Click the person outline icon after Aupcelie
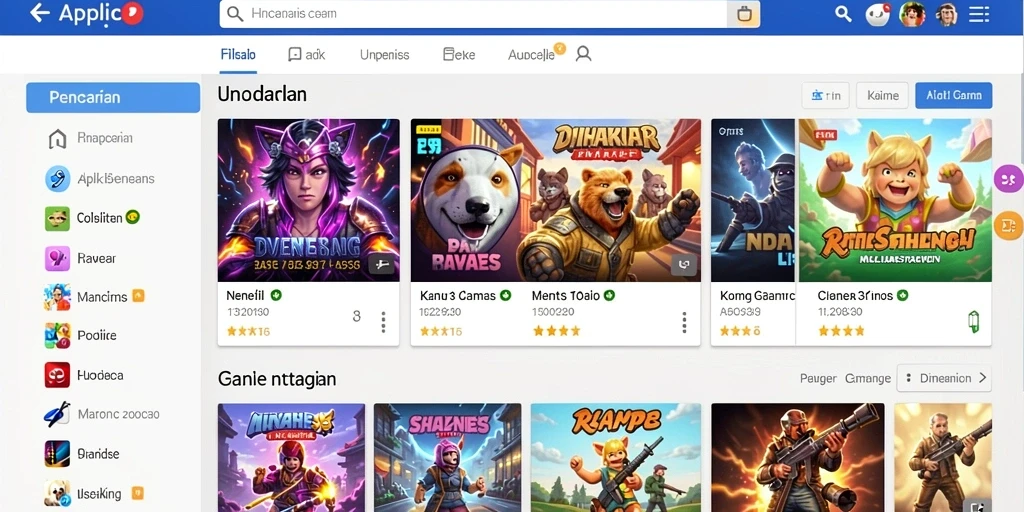Viewport: 1024px width, 512px height. [583, 54]
